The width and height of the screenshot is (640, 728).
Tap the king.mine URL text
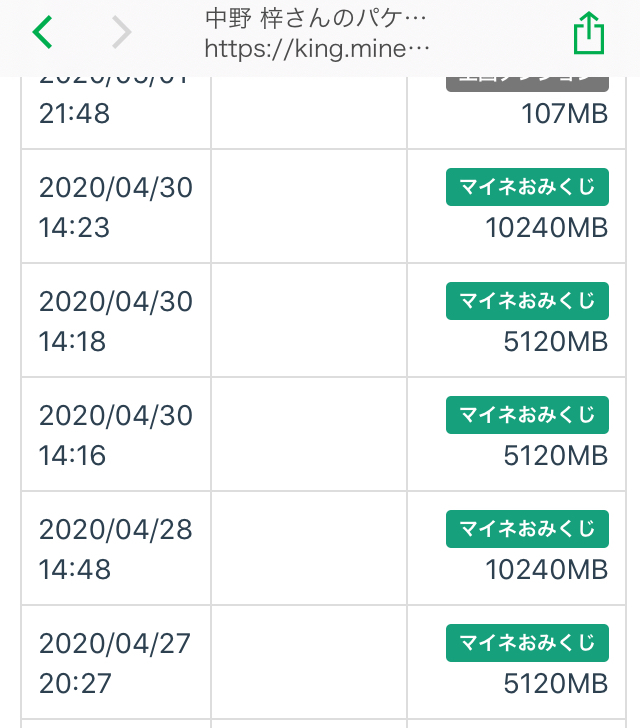click(x=316, y=47)
